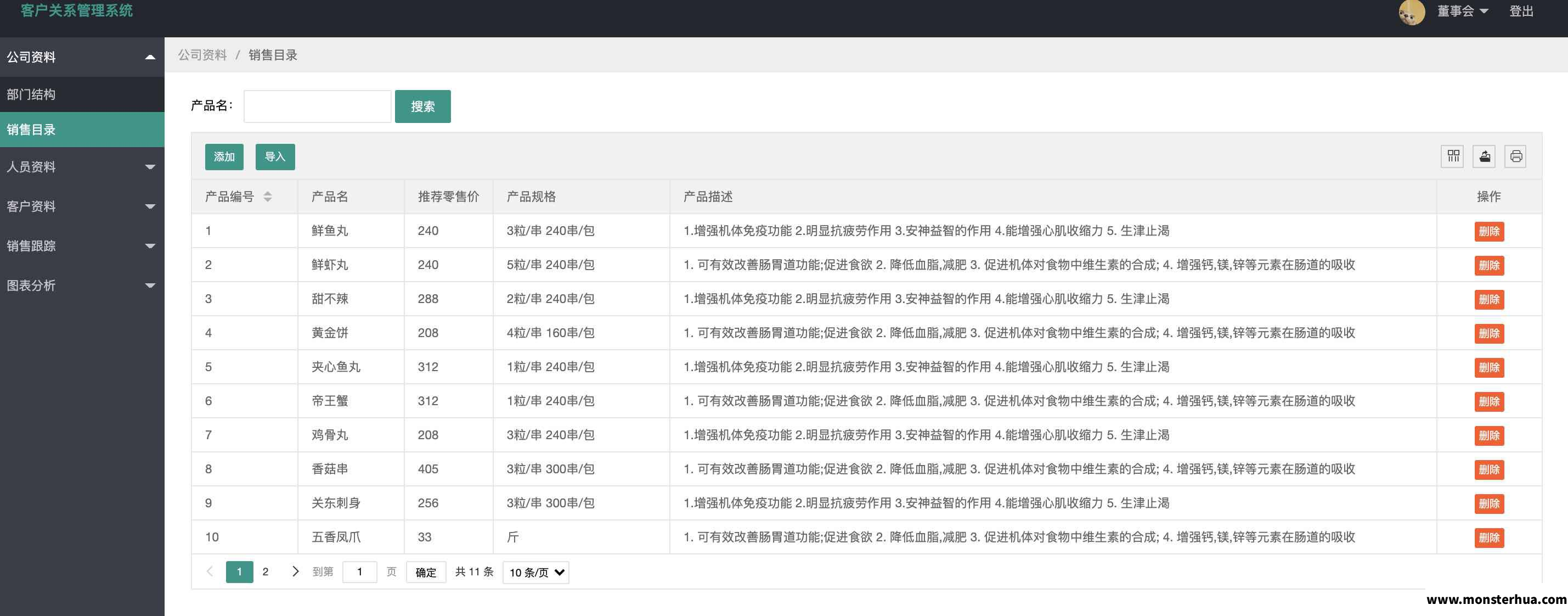Click the 共 11 条 total count text
The width and height of the screenshot is (1568, 616).
474,572
